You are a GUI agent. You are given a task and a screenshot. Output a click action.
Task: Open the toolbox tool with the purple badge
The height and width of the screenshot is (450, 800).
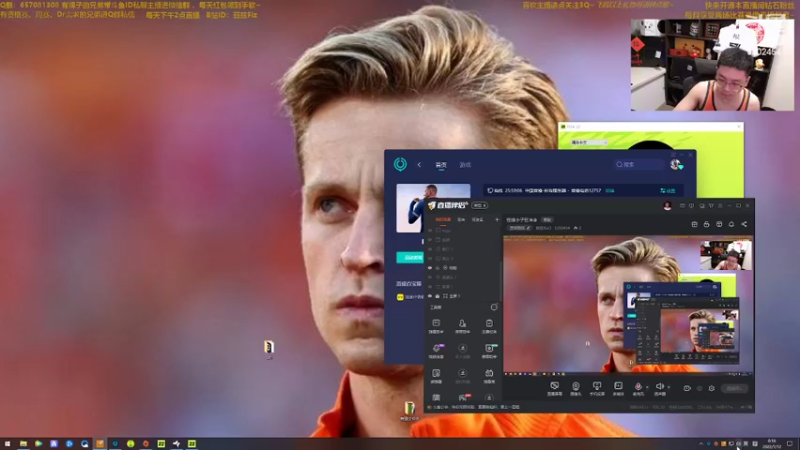pyautogui.click(x=436, y=351)
